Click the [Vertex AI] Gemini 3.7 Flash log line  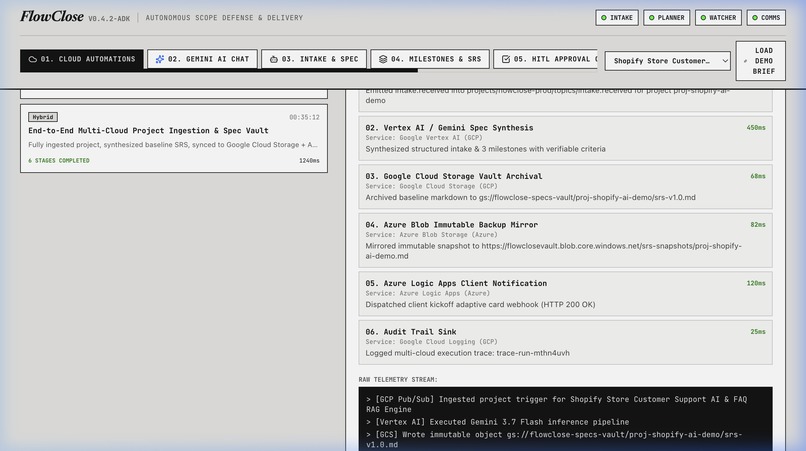click(497, 422)
